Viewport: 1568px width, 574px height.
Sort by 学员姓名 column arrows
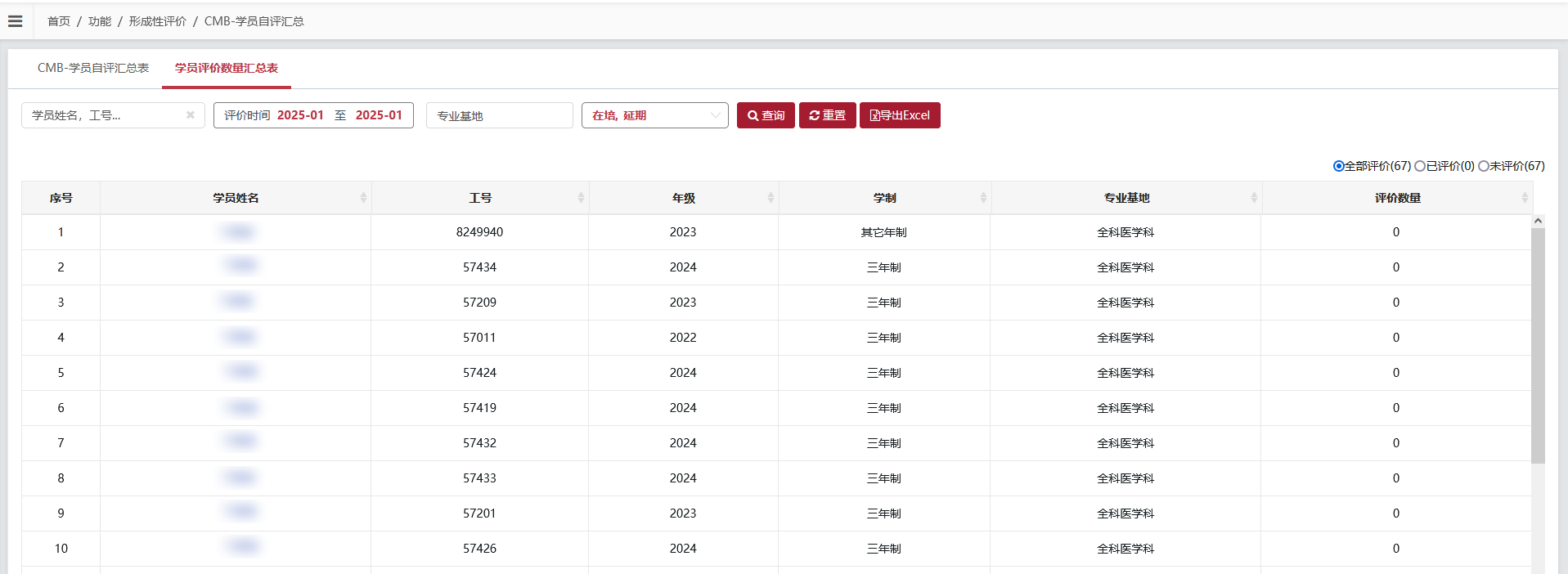(363, 198)
